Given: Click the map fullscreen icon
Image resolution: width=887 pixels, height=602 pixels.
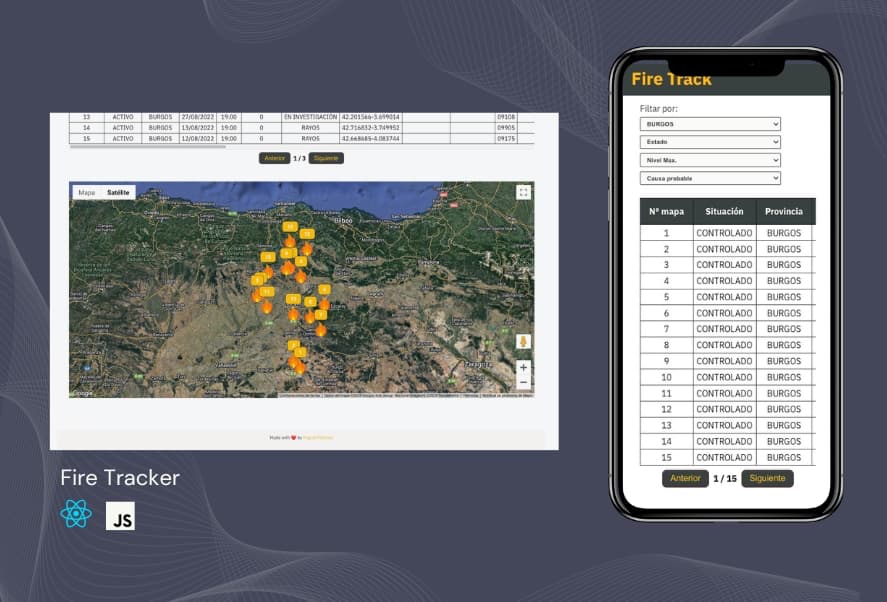Looking at the screenshot, I should tap(523, 192).
